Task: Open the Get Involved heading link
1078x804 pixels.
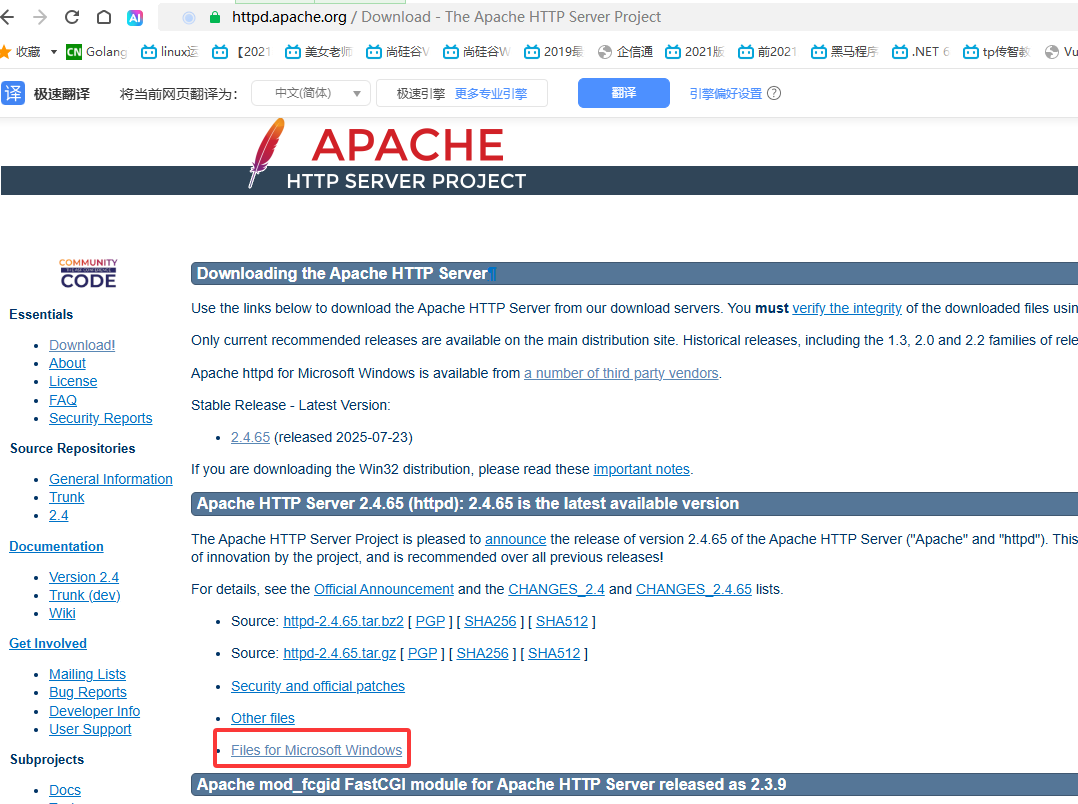Action: (48, 643)
